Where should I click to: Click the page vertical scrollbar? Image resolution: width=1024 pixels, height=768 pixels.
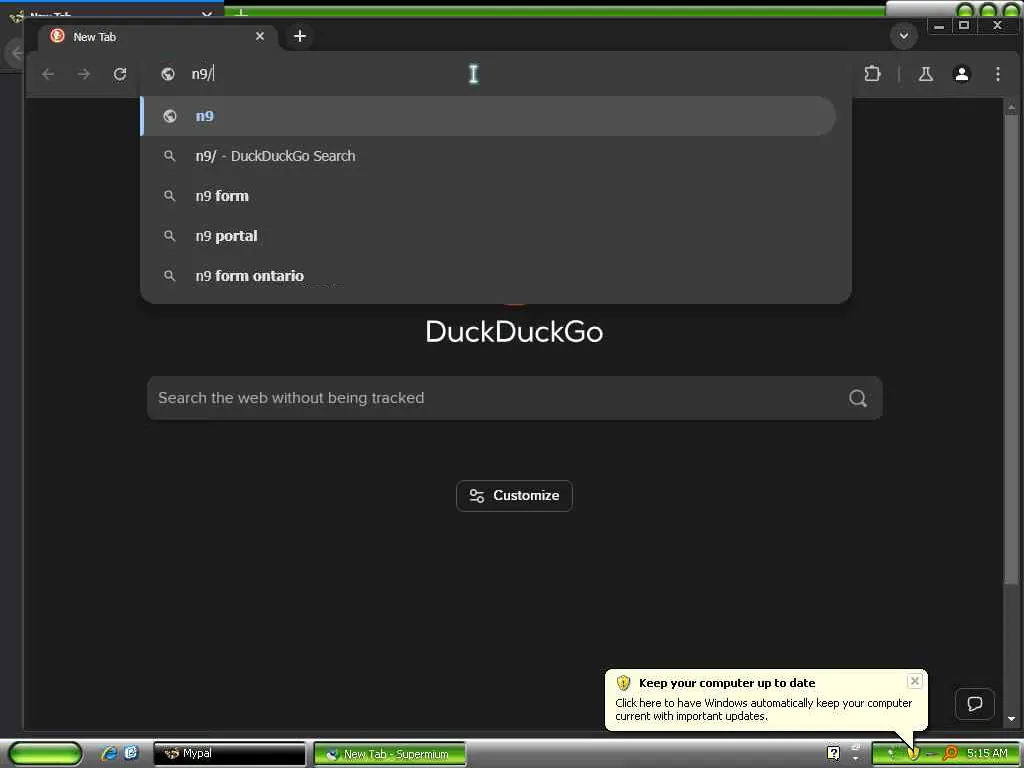click(x=1011, y=349)
